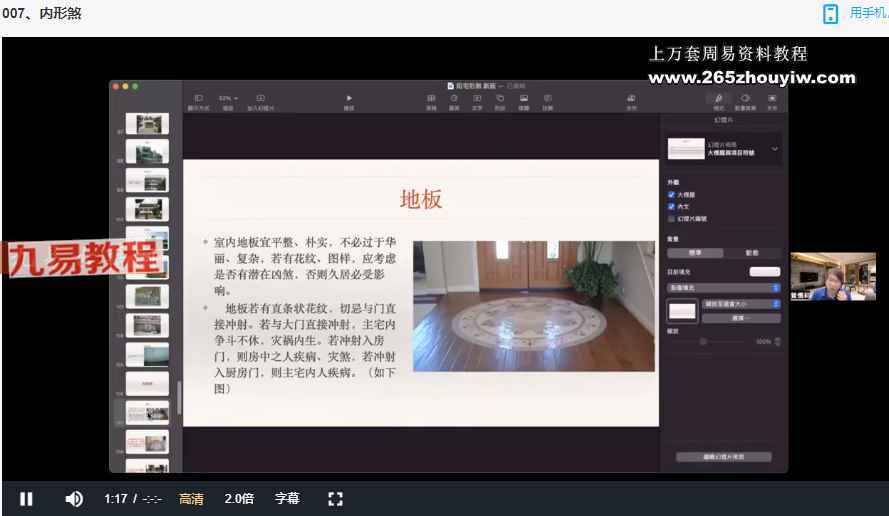Click the 100% scale stepper arrows
The height and width of the screenshot is (516, 889).
[x=777, y=341]
